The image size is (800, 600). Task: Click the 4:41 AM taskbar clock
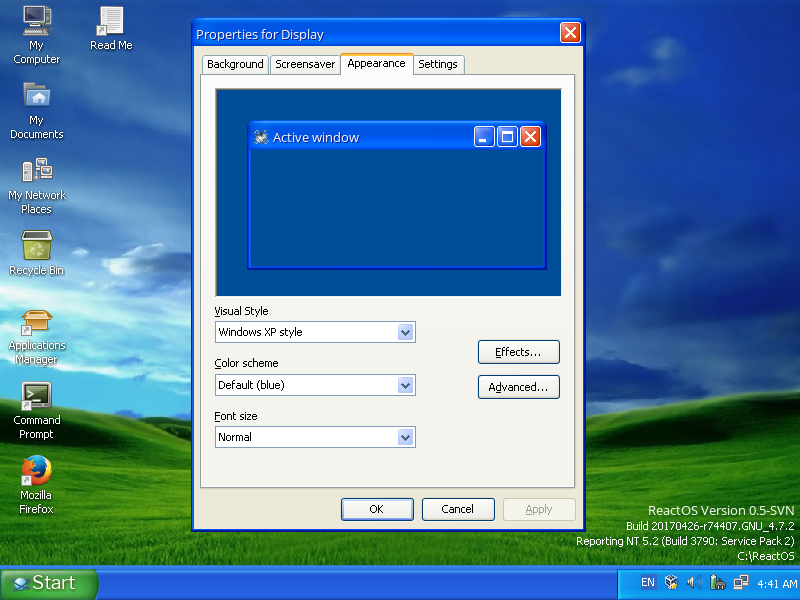pos(777,583)
